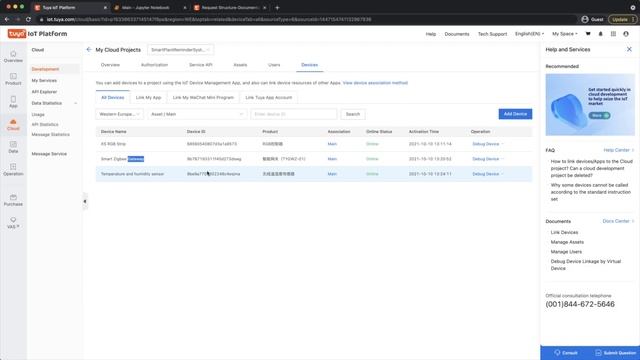640x360 pixels.
Task: Open the notifications bell
Action: 600,34
